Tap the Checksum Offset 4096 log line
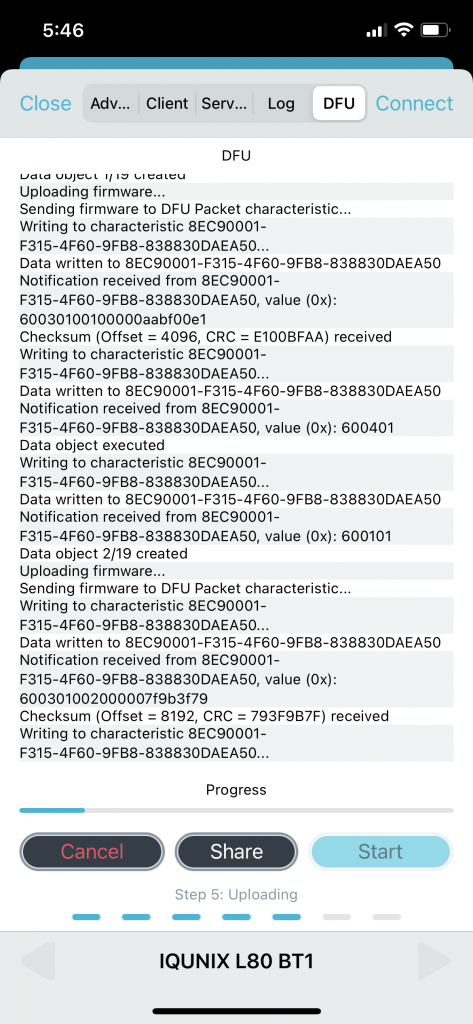 (x=206, y=337)
